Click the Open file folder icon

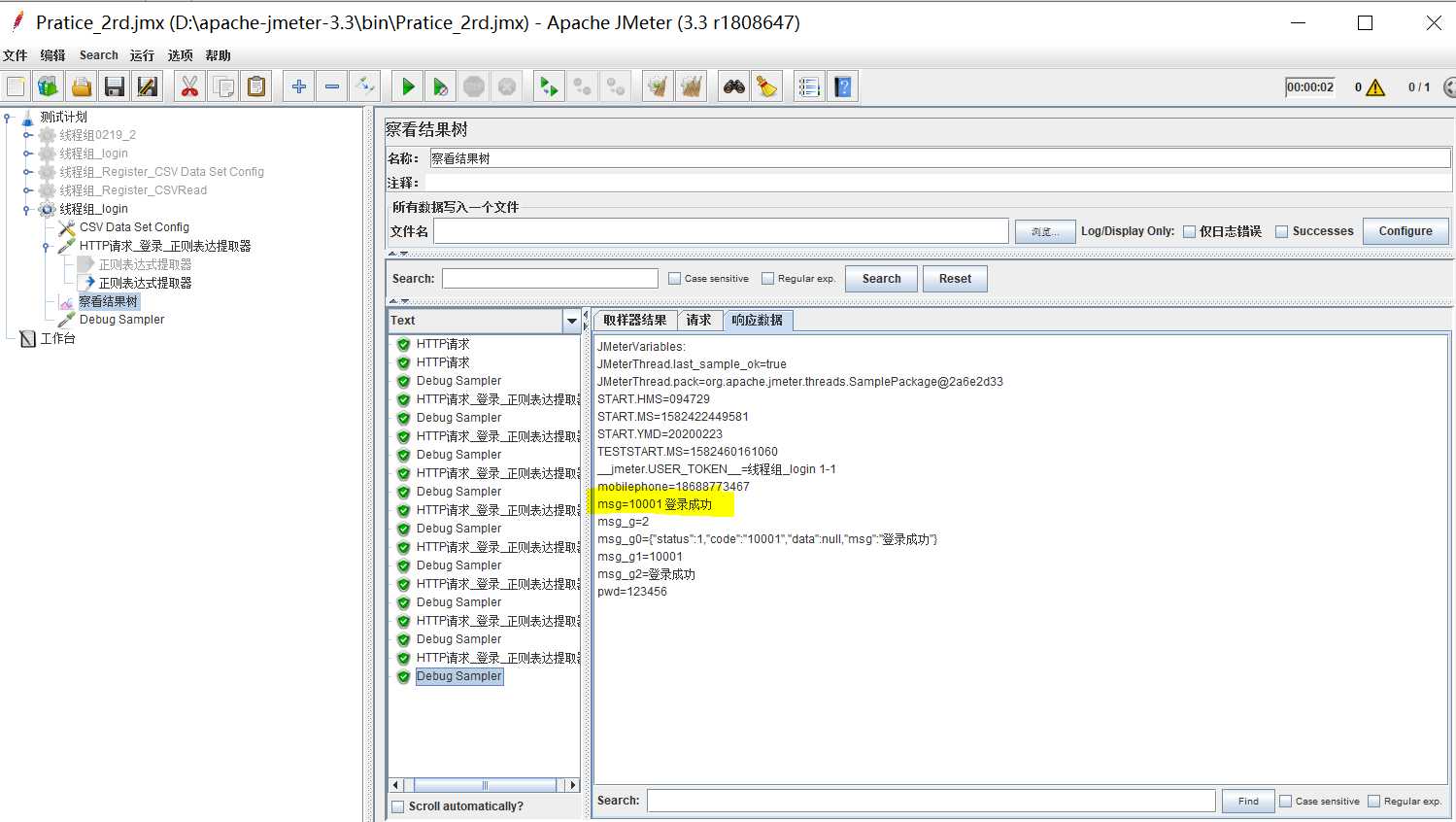click(82, 86)
